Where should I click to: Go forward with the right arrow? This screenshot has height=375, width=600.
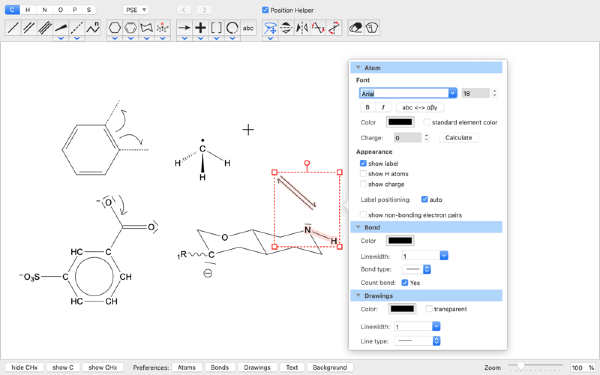coord(204,10)
